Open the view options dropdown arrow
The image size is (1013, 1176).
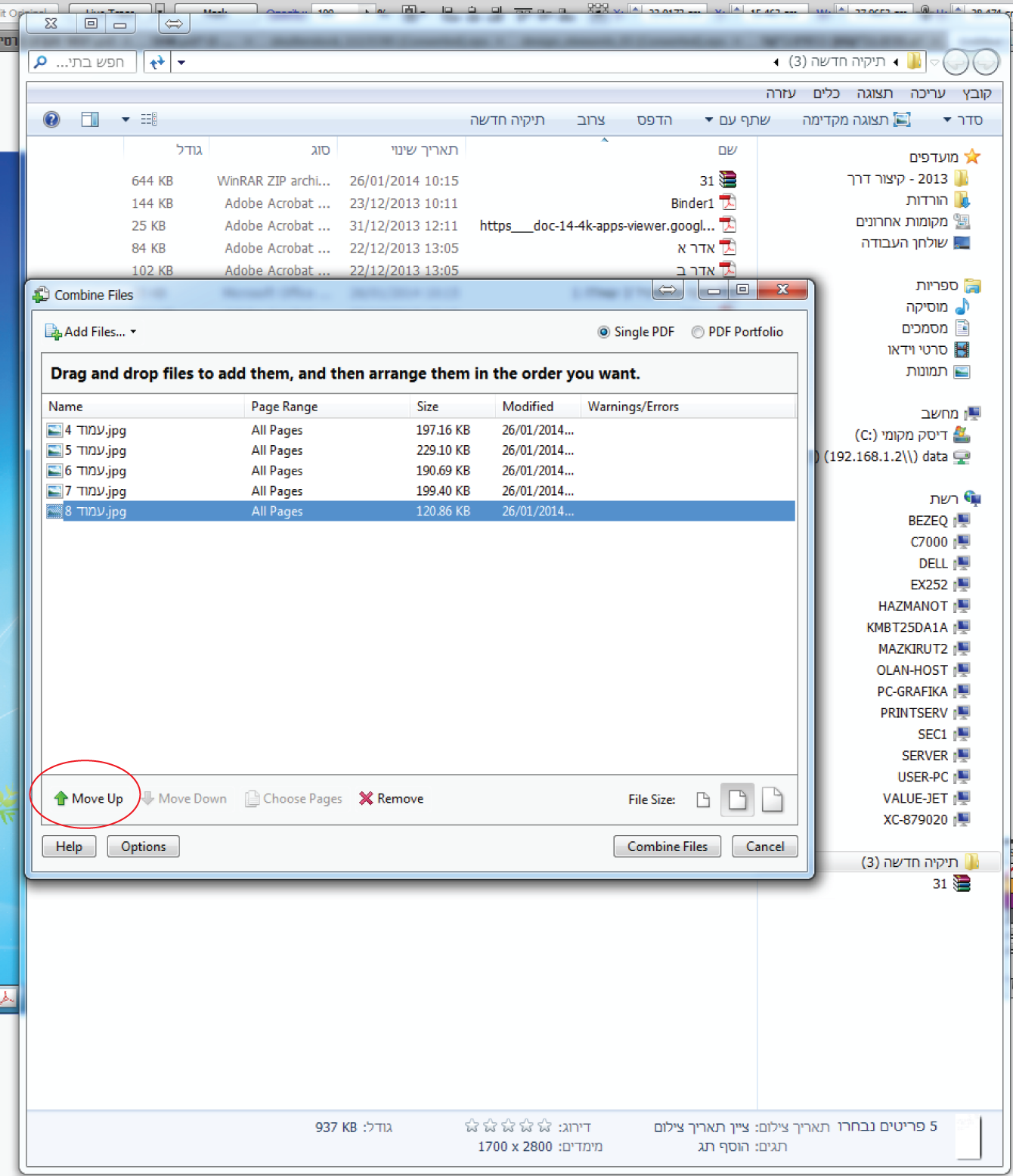tap(125, 119)
